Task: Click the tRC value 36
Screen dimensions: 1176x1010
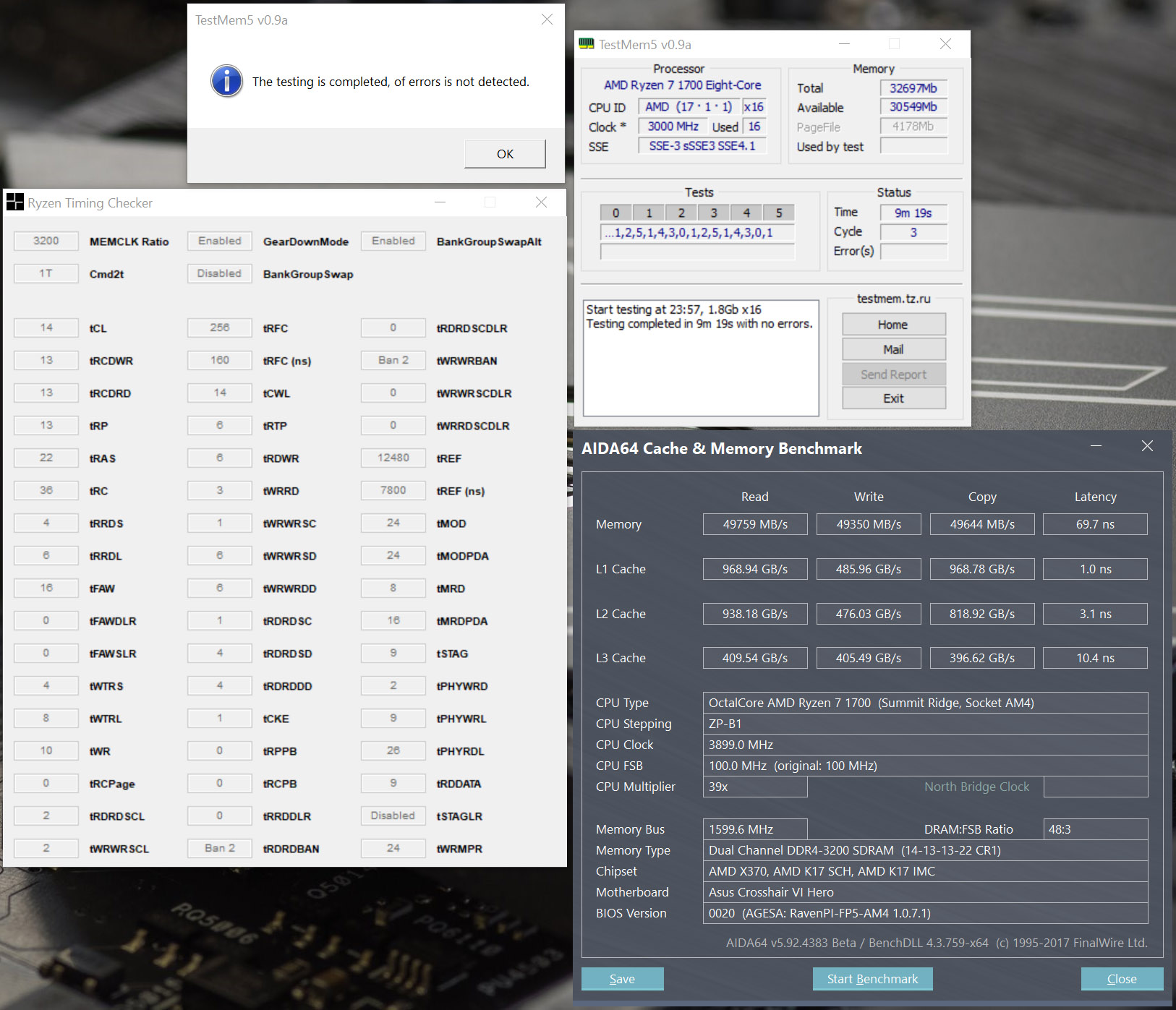Action: 46,490
